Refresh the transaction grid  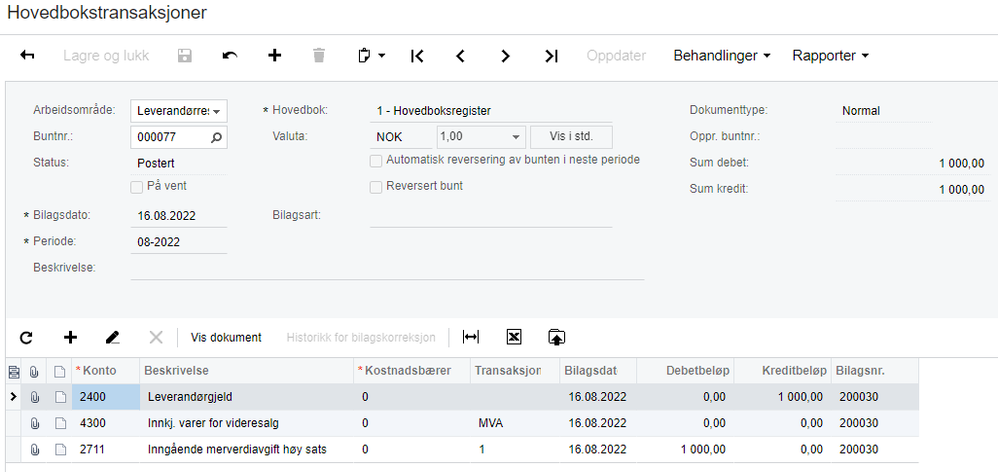[26, 338]
